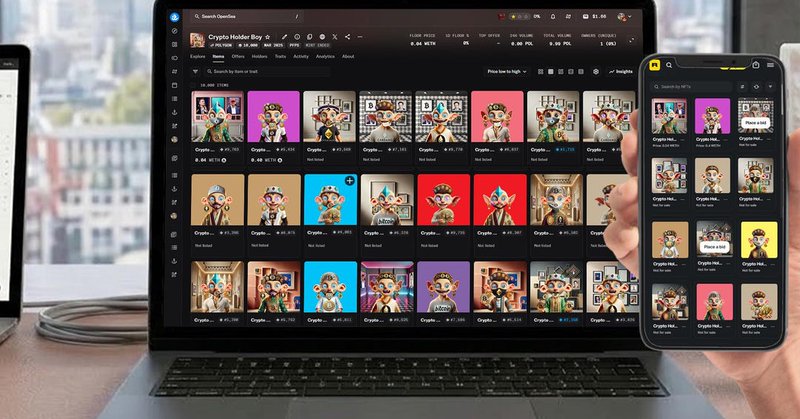Open the Traits tab
800x419 pixels.
[281, 56]
